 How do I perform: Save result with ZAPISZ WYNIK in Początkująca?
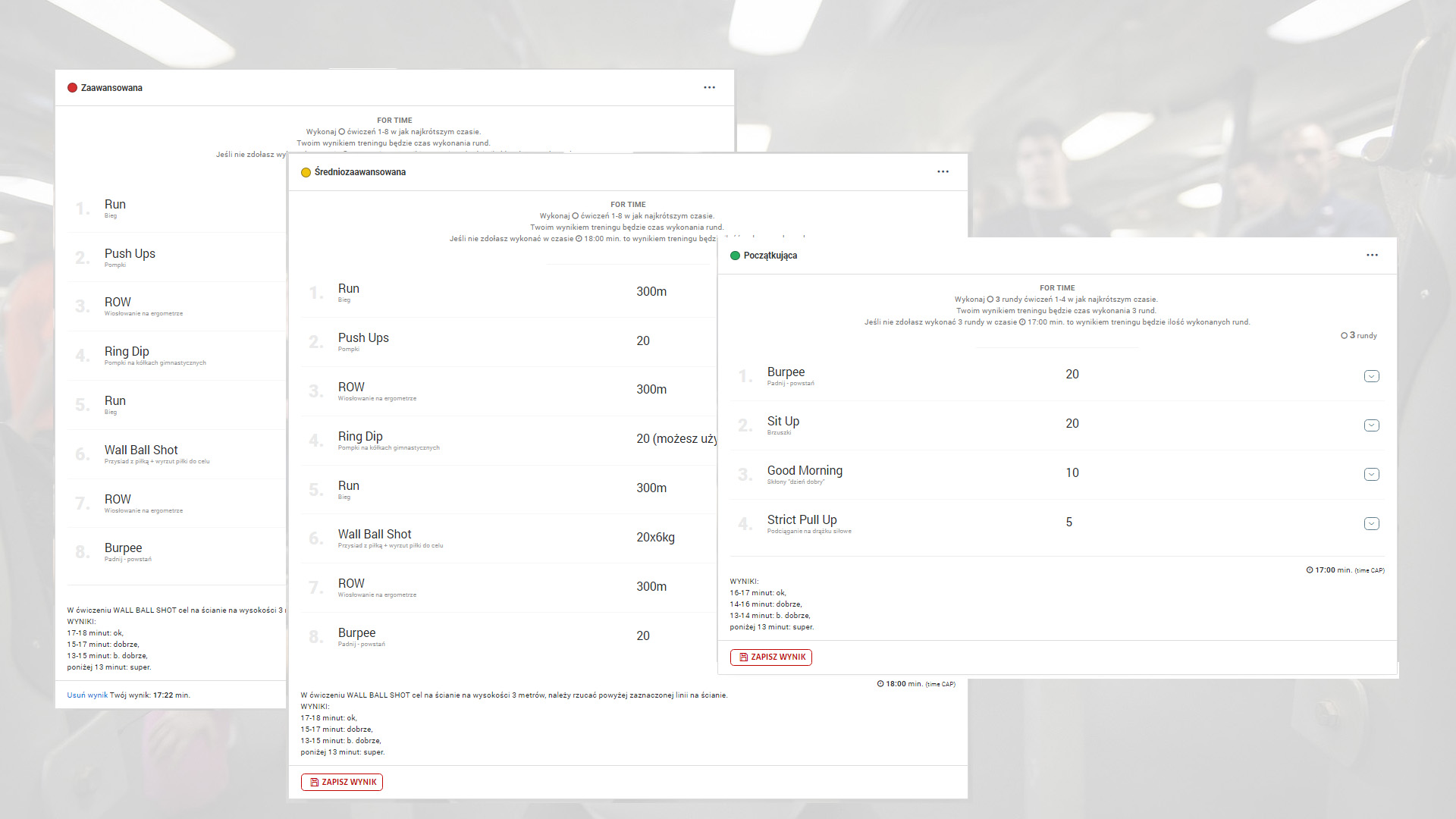[x=770, y=657]
